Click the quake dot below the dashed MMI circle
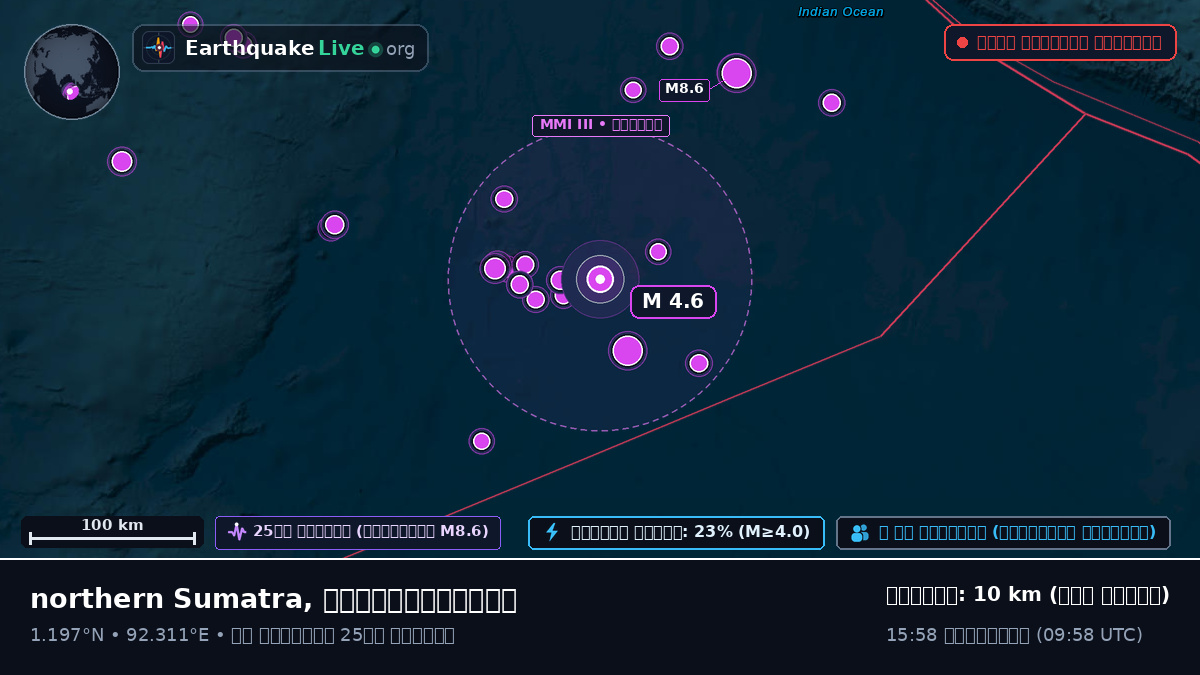 pos(482,441)
